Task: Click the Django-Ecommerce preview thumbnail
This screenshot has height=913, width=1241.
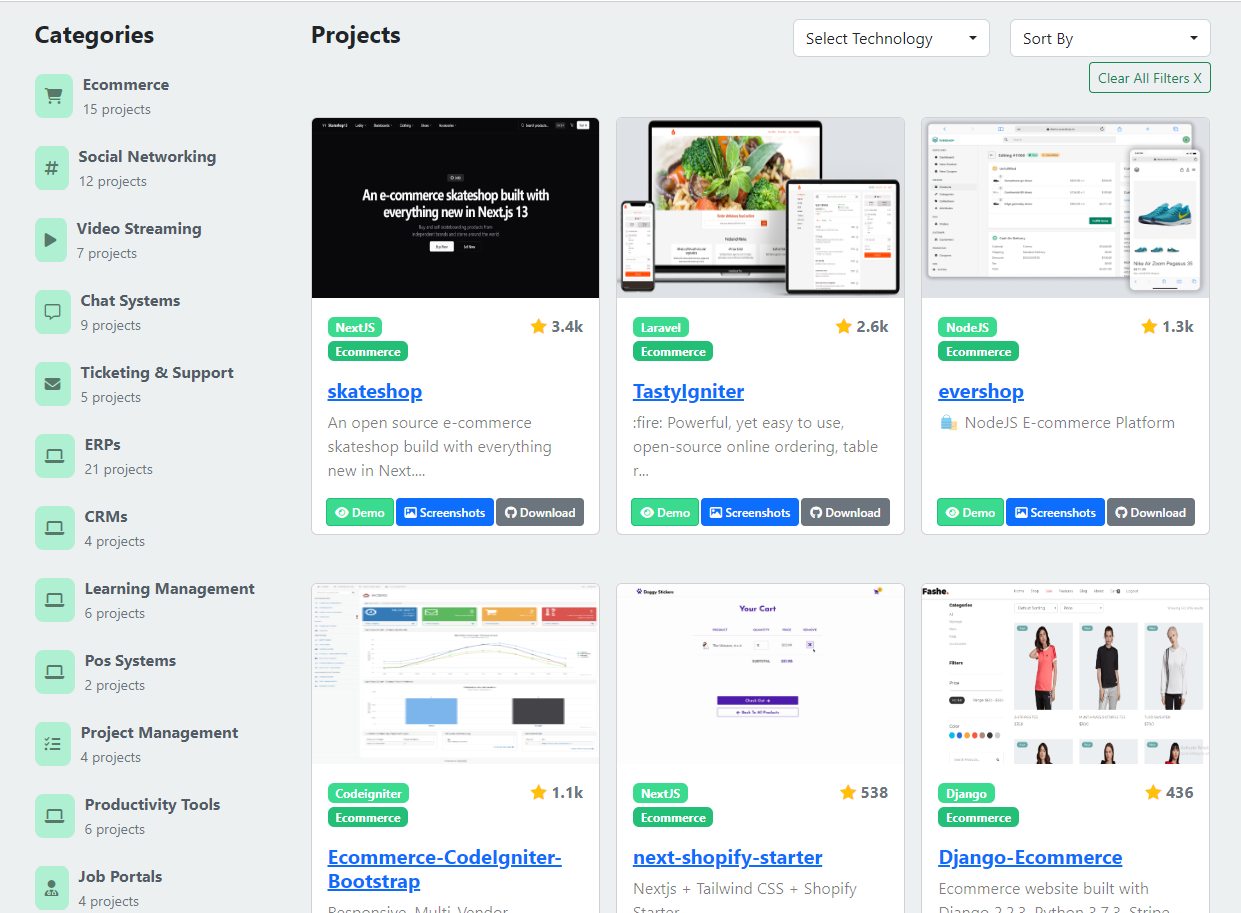Action: [x=1066, y=674]
